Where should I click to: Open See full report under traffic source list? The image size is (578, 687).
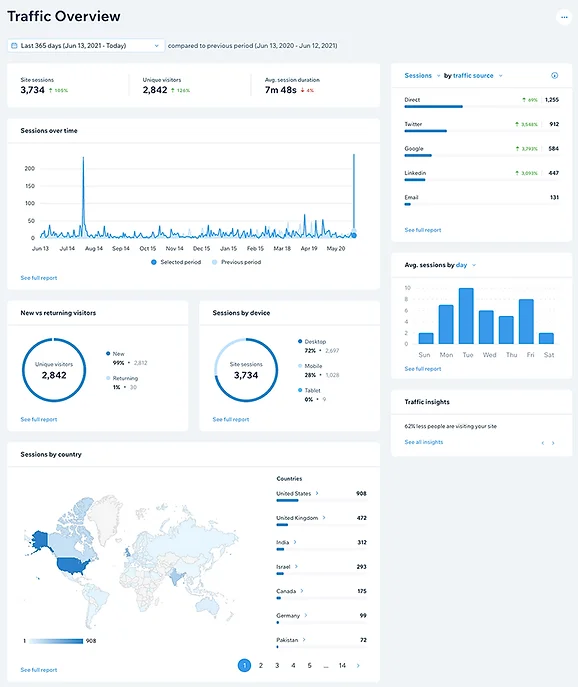point(422,230)
